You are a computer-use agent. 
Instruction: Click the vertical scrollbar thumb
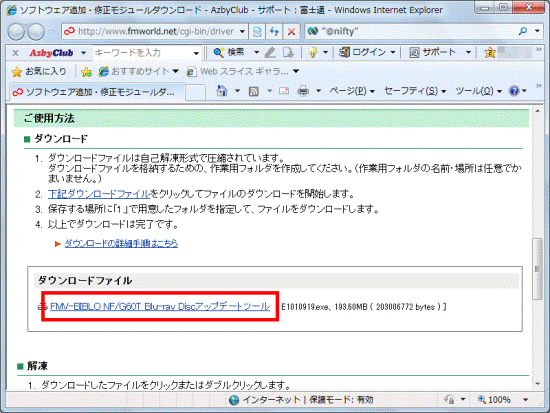537,269
